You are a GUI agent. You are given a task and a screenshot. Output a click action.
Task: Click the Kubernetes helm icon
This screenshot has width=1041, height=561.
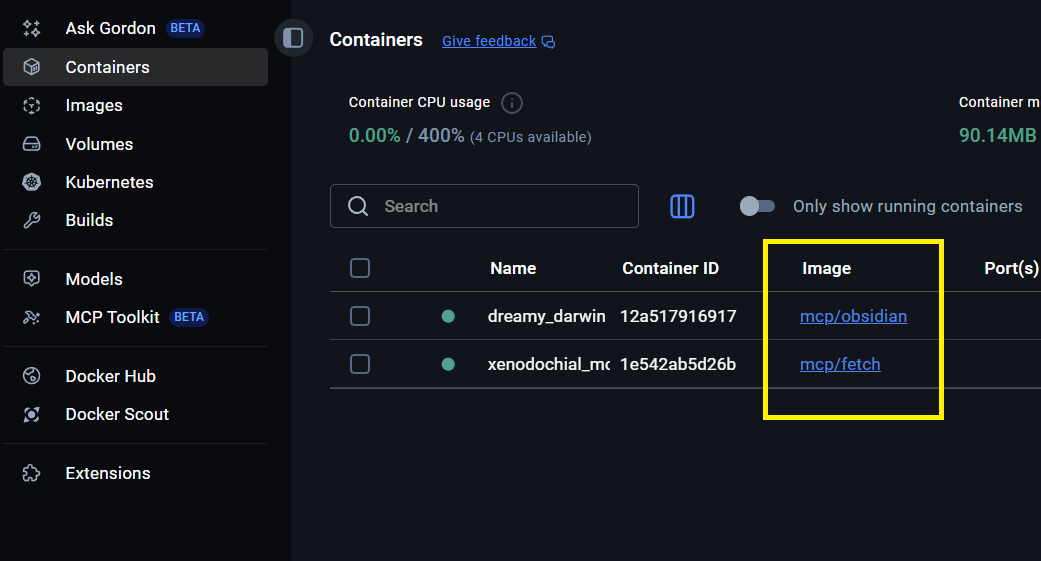(x=31, y=182)
